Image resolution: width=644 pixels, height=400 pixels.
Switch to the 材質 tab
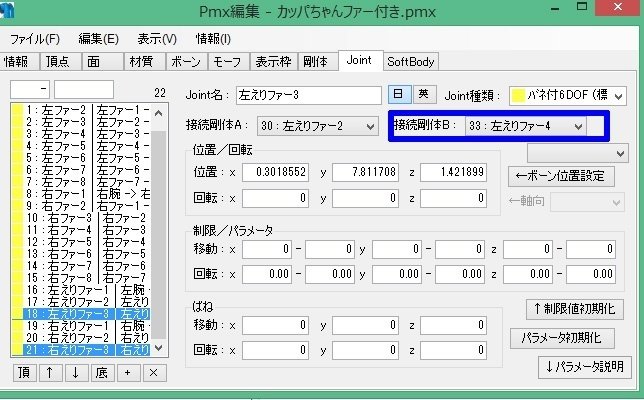point(145,62)
